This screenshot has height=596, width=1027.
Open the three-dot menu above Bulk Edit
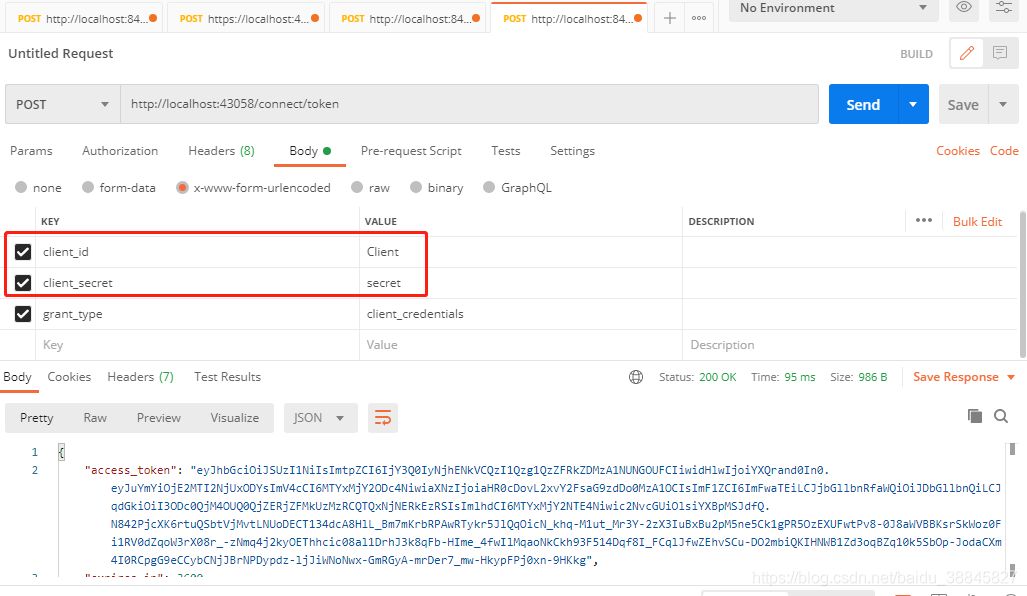click(x=923, y=221)
